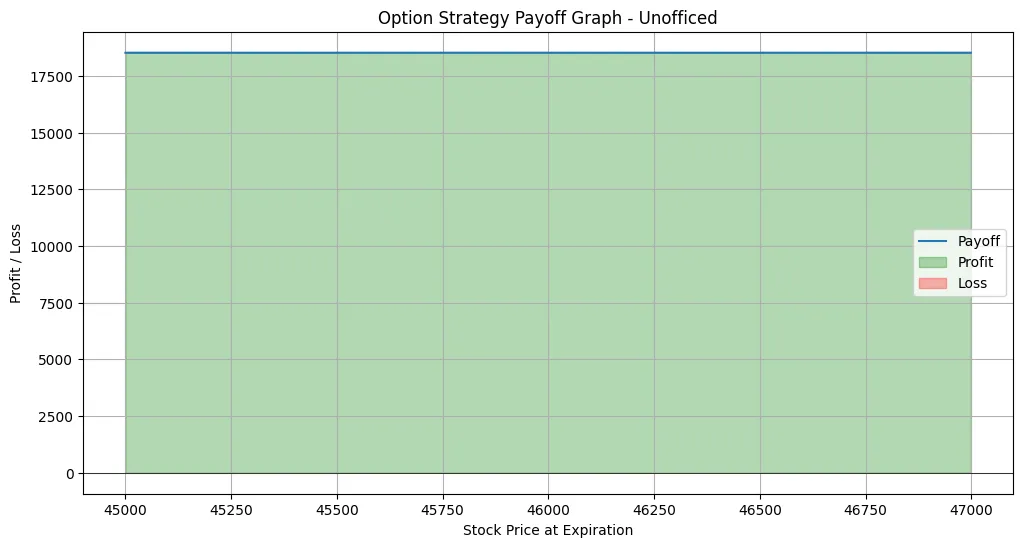
Task: Pick the 46000 x-axis tick label
Action: [548, 509]
